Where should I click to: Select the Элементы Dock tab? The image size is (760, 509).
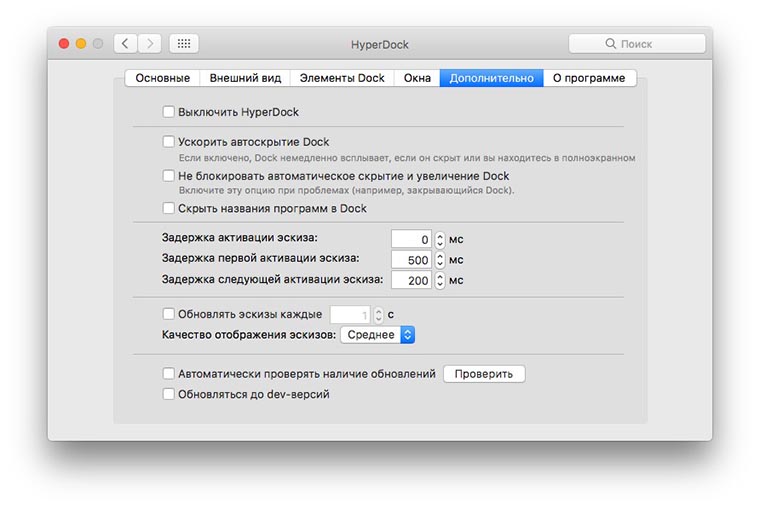pos(342,78)
